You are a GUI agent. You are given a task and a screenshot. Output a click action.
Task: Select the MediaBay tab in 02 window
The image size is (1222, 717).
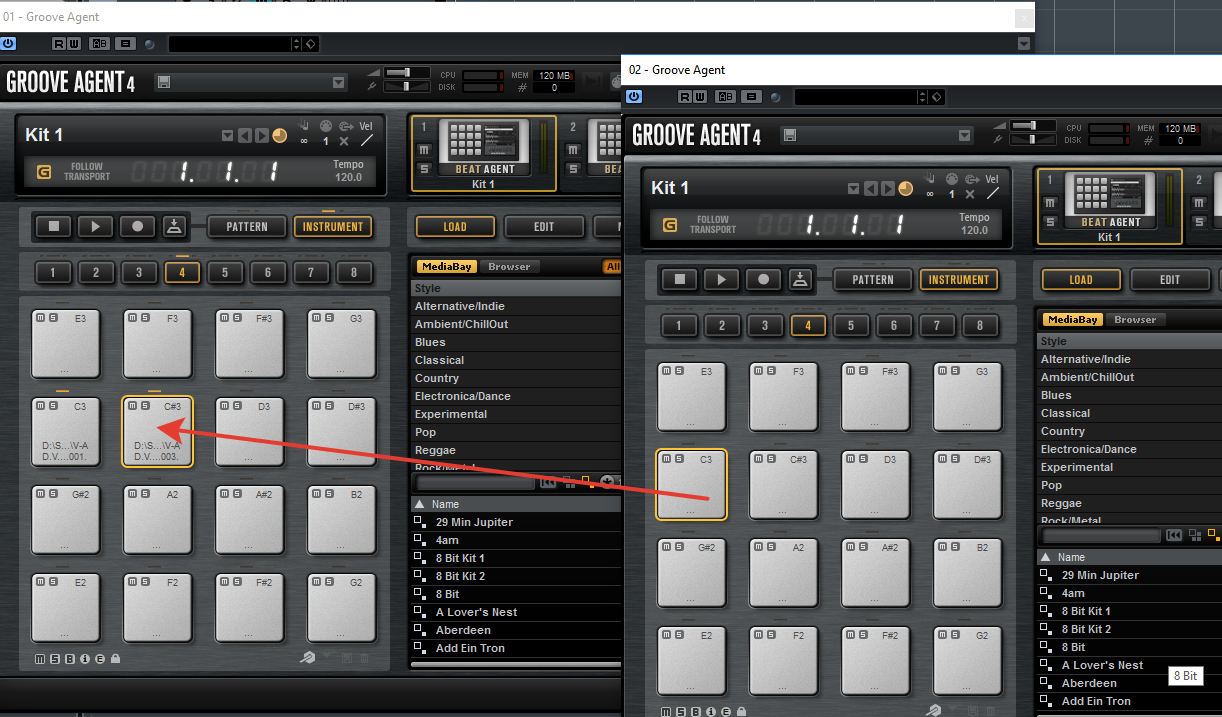coord(1073,320)
